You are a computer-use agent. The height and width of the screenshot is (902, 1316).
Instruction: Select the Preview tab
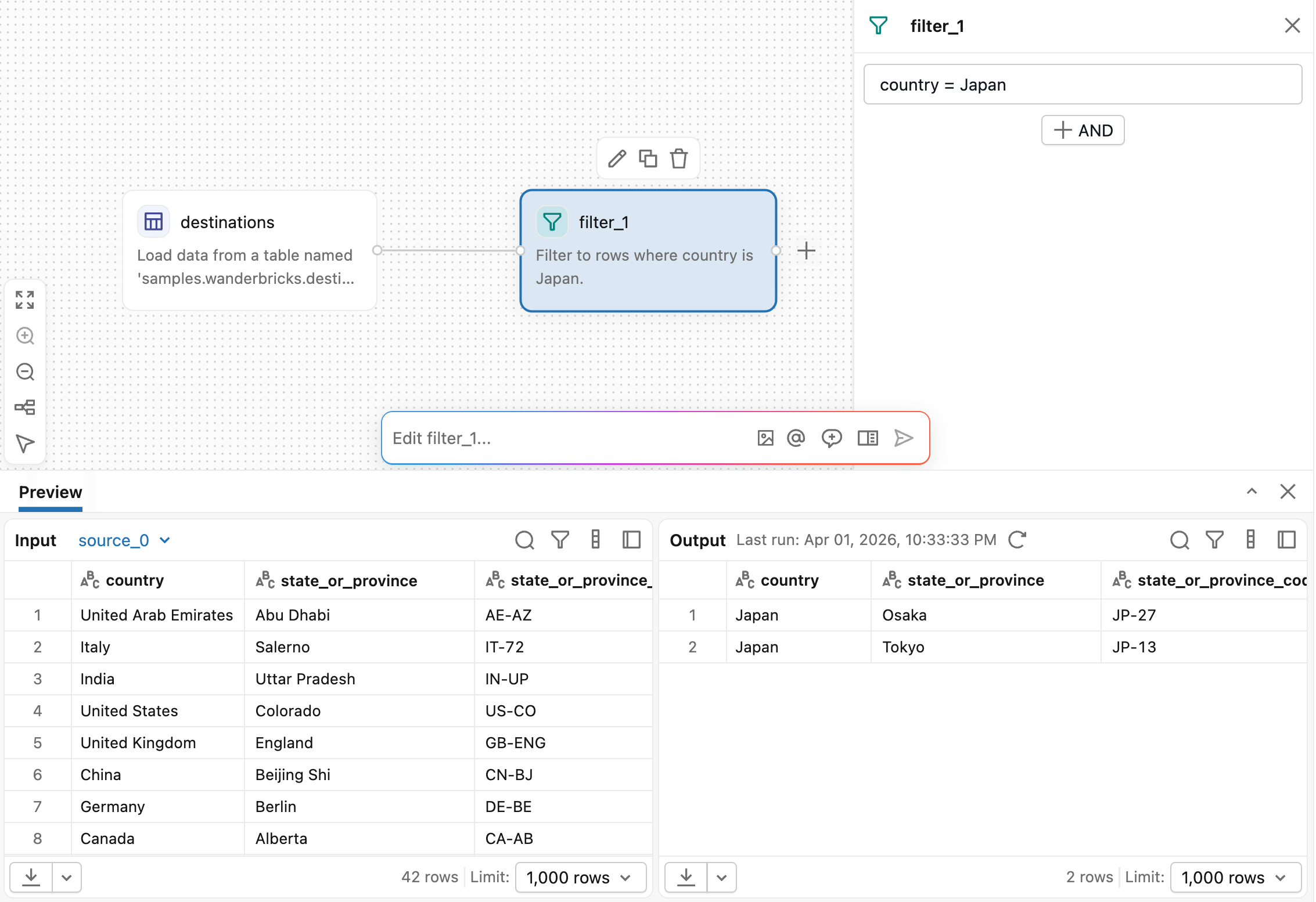pyautogui.click(x=51, y=492)
